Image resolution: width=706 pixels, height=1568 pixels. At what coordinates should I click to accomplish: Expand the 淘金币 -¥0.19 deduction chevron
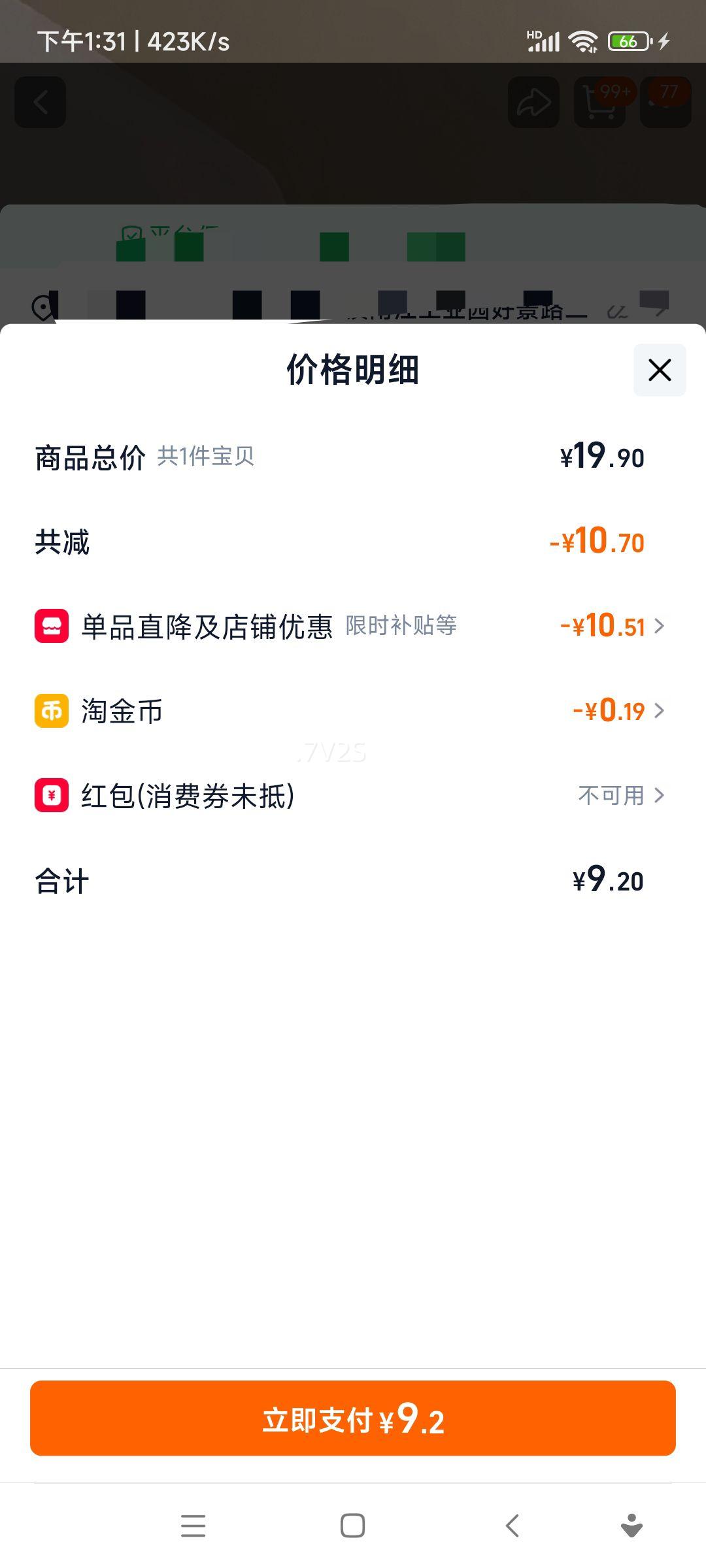point(660,711)
